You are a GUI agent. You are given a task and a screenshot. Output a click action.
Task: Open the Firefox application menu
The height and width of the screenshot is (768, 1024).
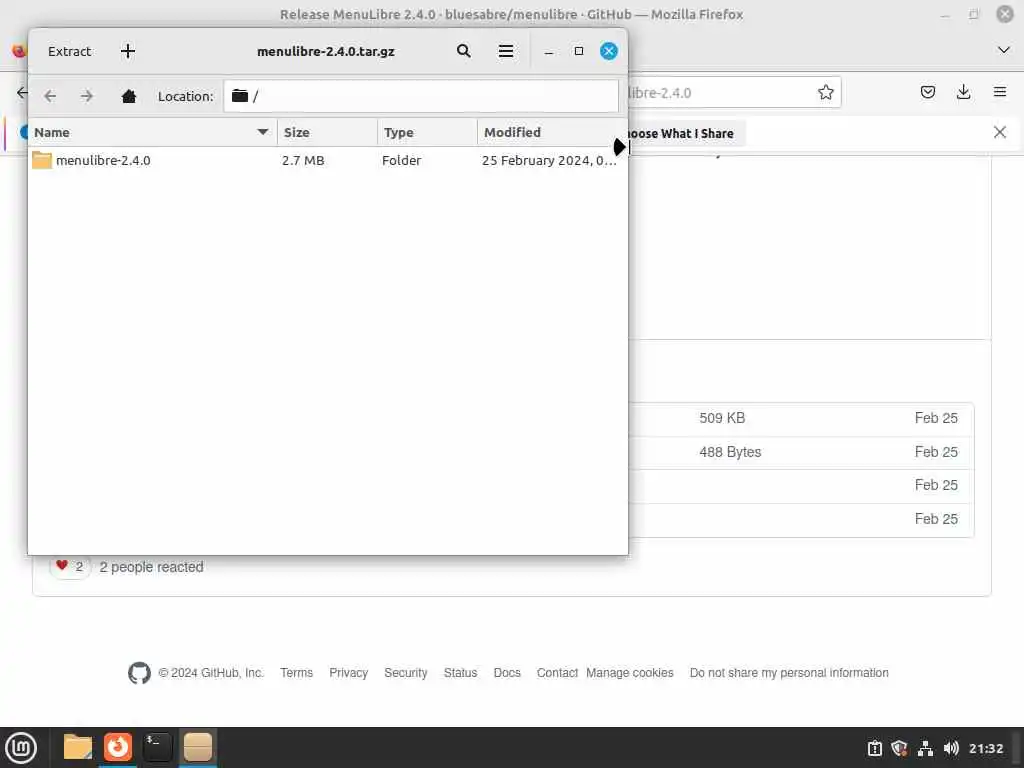click(1000, 92)
